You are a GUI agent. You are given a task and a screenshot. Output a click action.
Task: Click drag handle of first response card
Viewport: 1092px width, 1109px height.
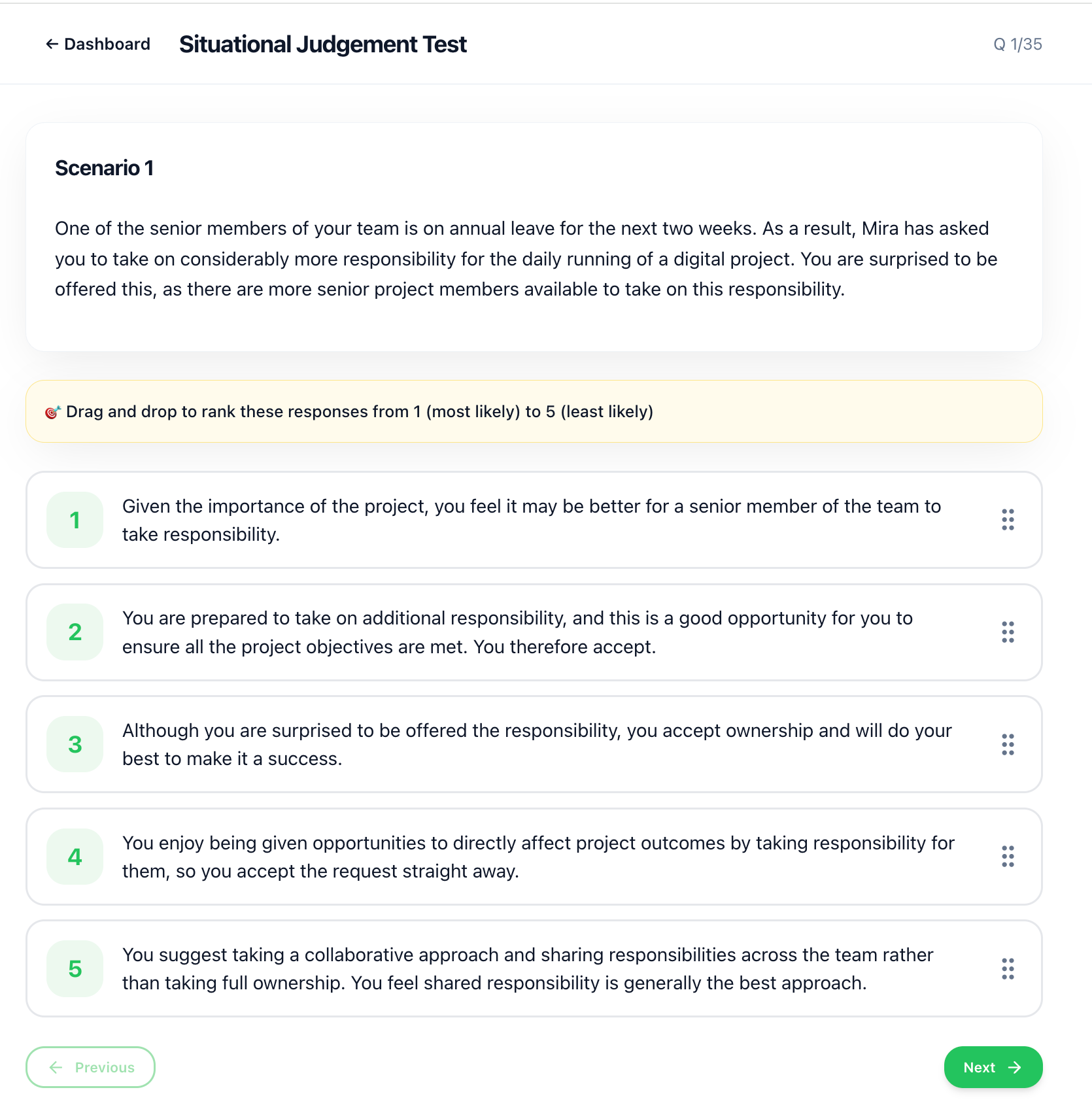coord(1008,520)
